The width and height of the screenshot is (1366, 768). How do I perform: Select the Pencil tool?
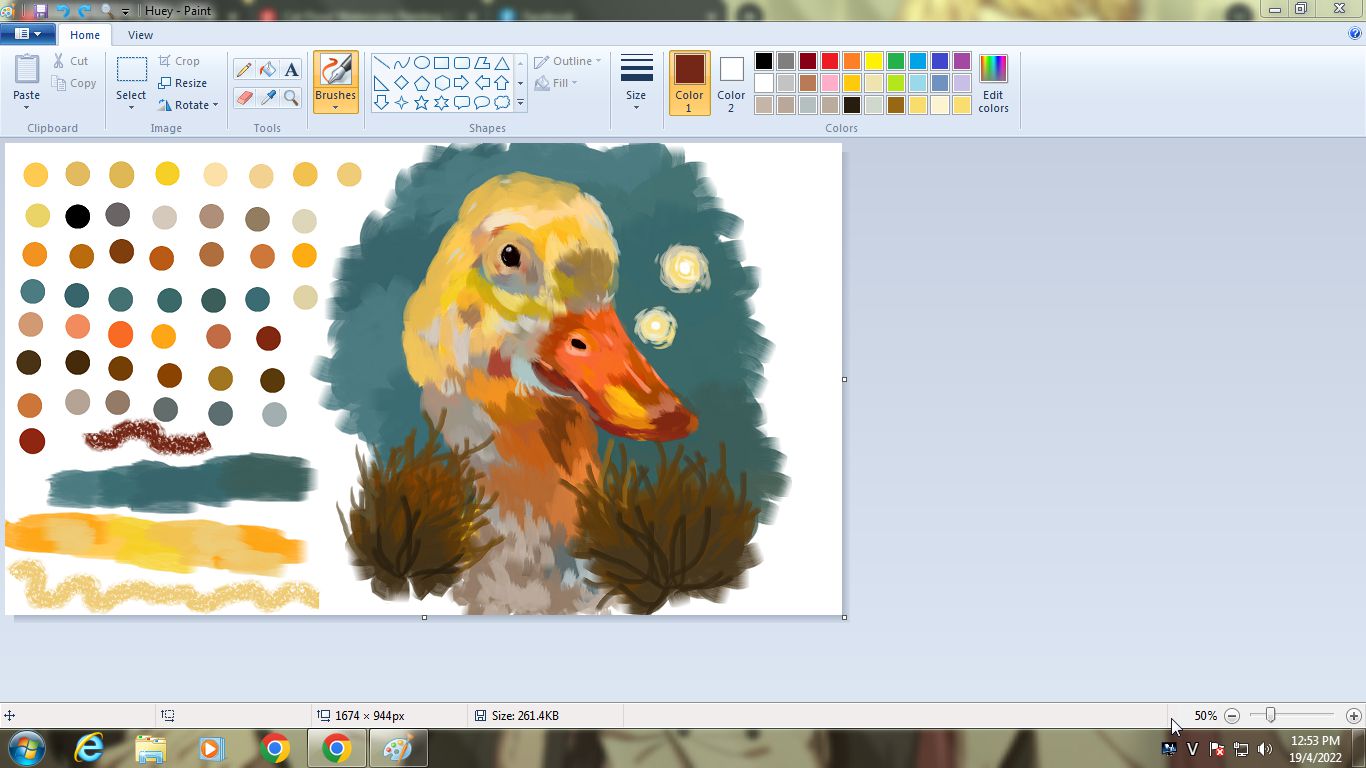coord(244,69)
